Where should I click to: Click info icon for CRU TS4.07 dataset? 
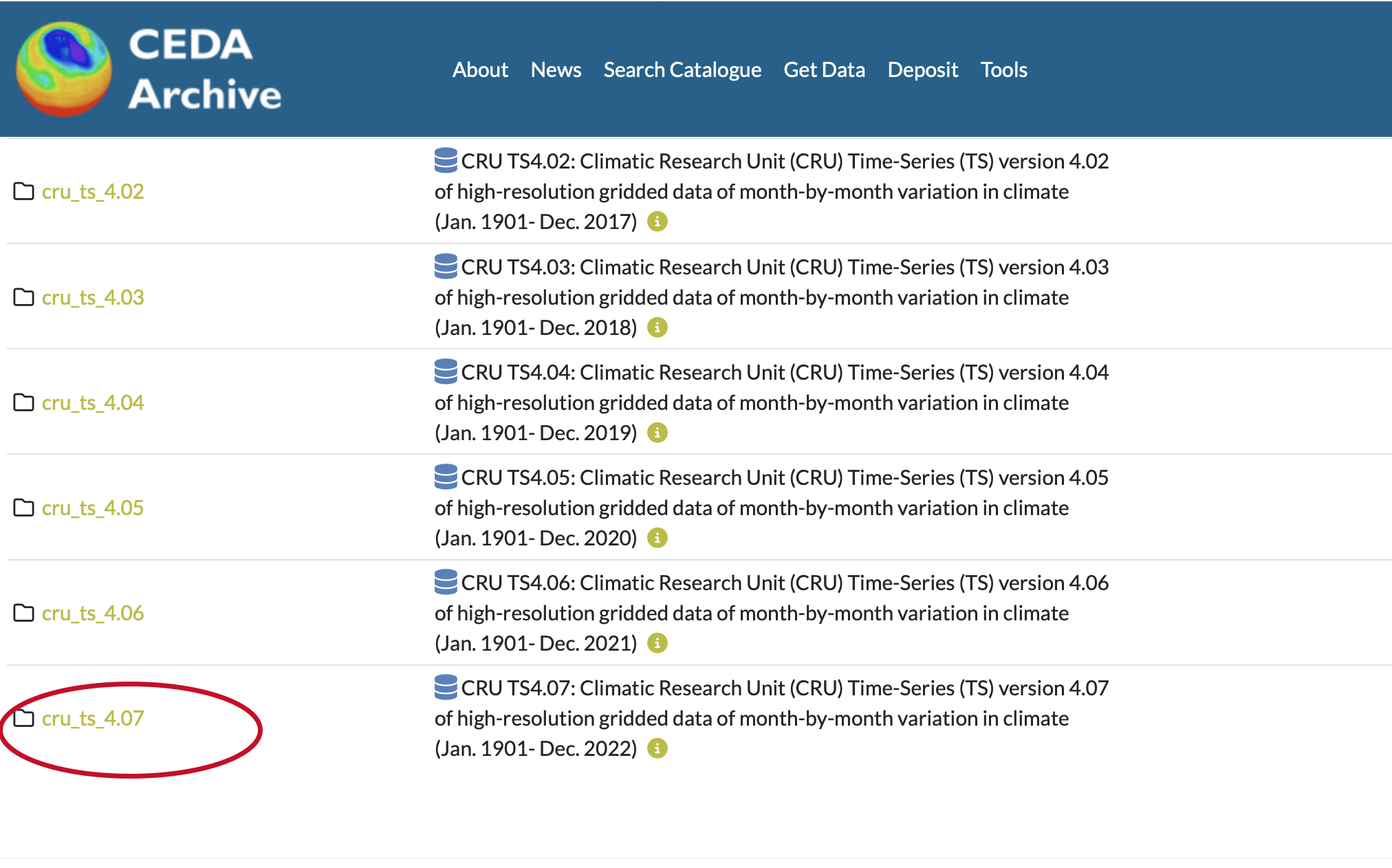tap(657, 748)
